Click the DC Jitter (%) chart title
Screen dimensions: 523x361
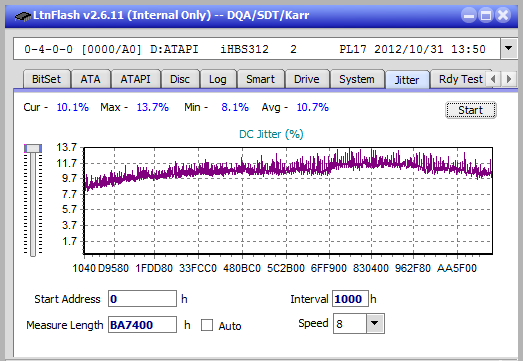[x=271, y=134]
